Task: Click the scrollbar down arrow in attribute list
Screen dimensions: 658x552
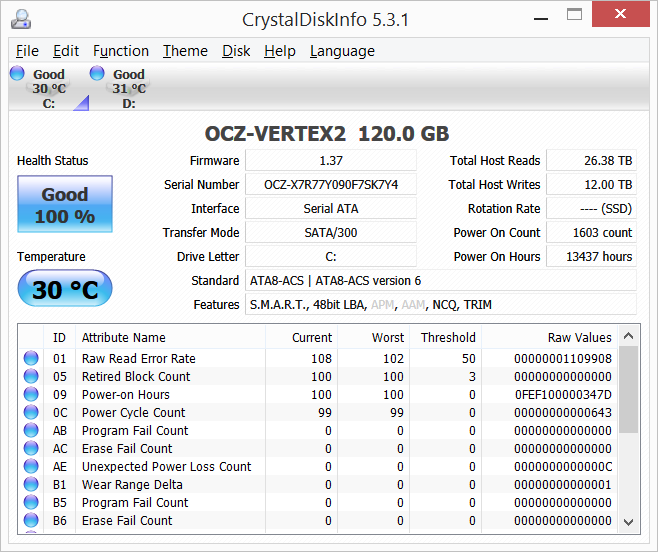Action: [629, 523]
